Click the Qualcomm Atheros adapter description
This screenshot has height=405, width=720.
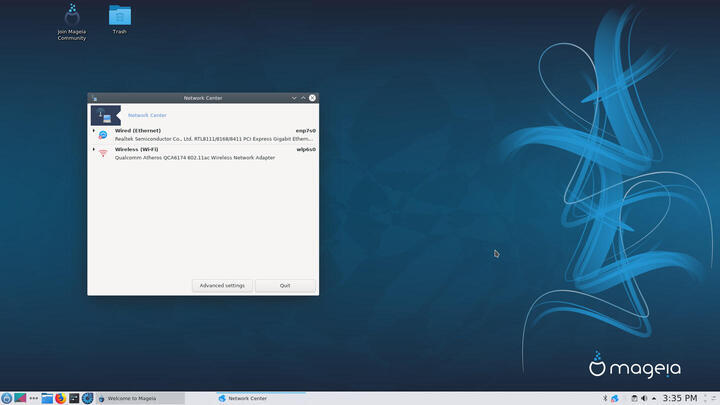coord(195,158)
